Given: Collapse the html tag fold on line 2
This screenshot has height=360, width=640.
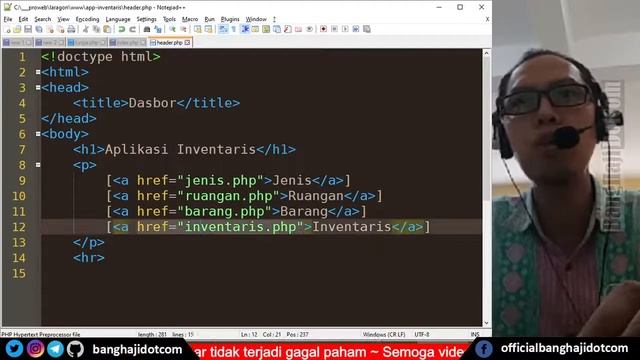Looking at the screenshot, I should [x=38, y=72].
